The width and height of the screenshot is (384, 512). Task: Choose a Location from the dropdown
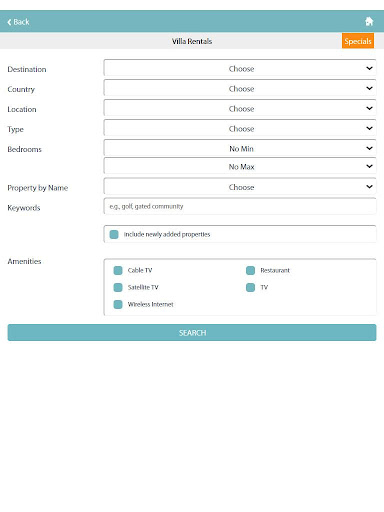[240, 108]
